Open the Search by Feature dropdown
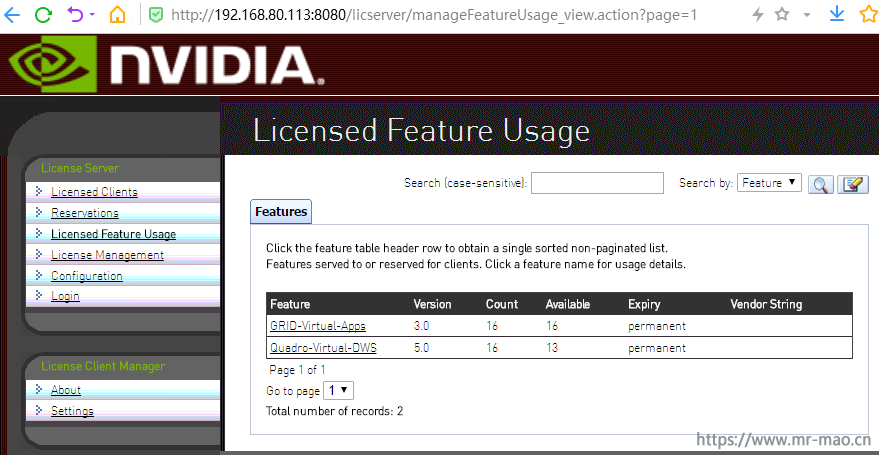Image resolution: width=879 pixels, height=455 pixels. [769, 183]
